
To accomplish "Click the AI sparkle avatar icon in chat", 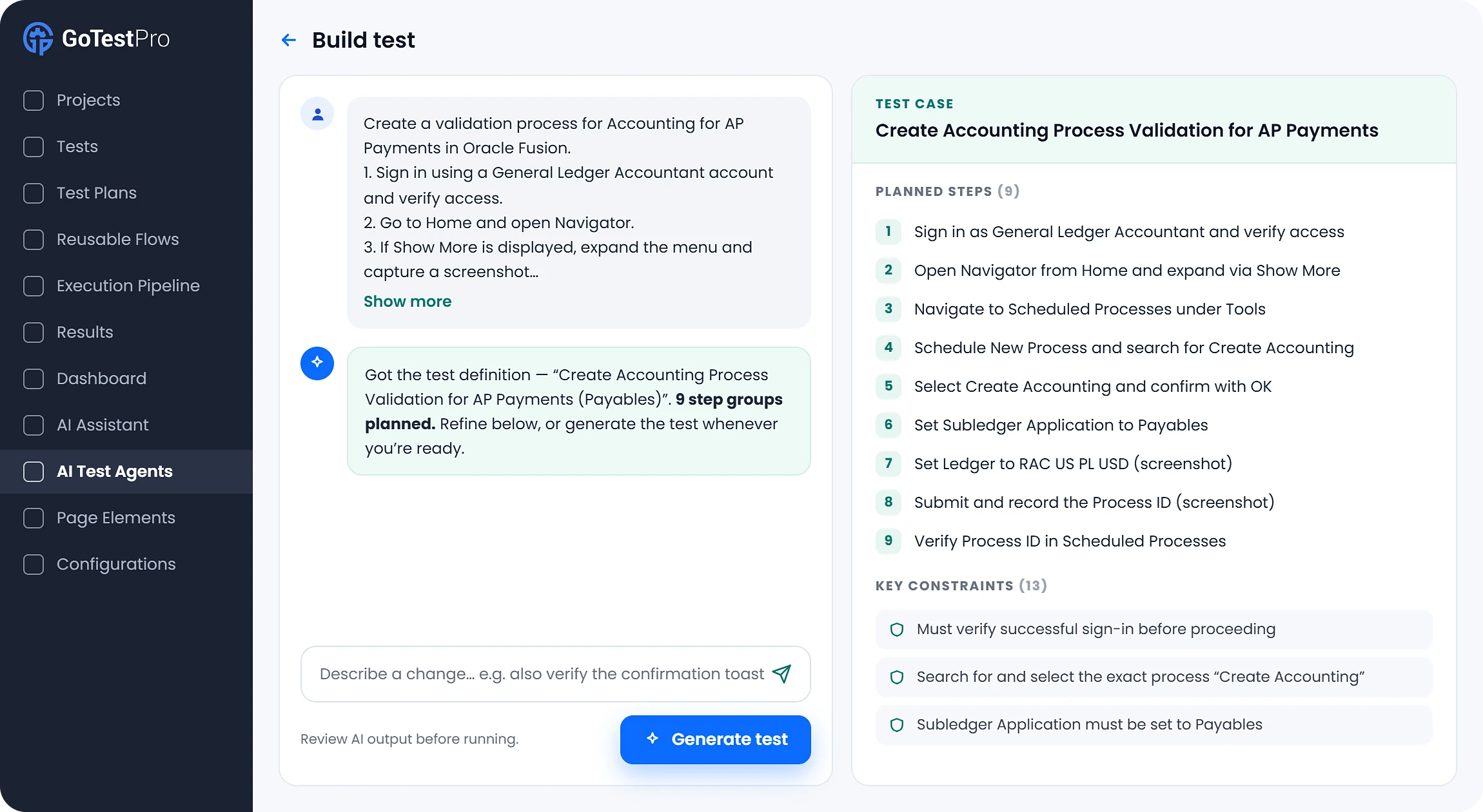I will point(317,363).
